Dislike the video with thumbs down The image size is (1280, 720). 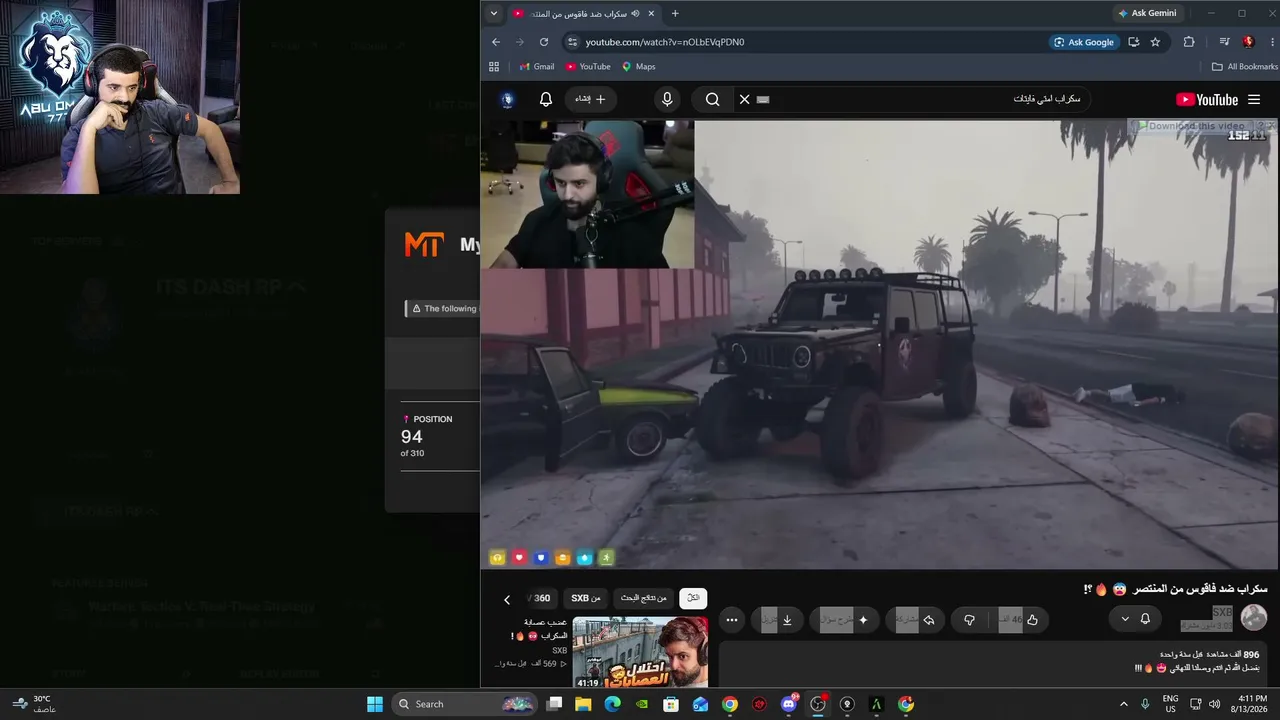[969, 620]
